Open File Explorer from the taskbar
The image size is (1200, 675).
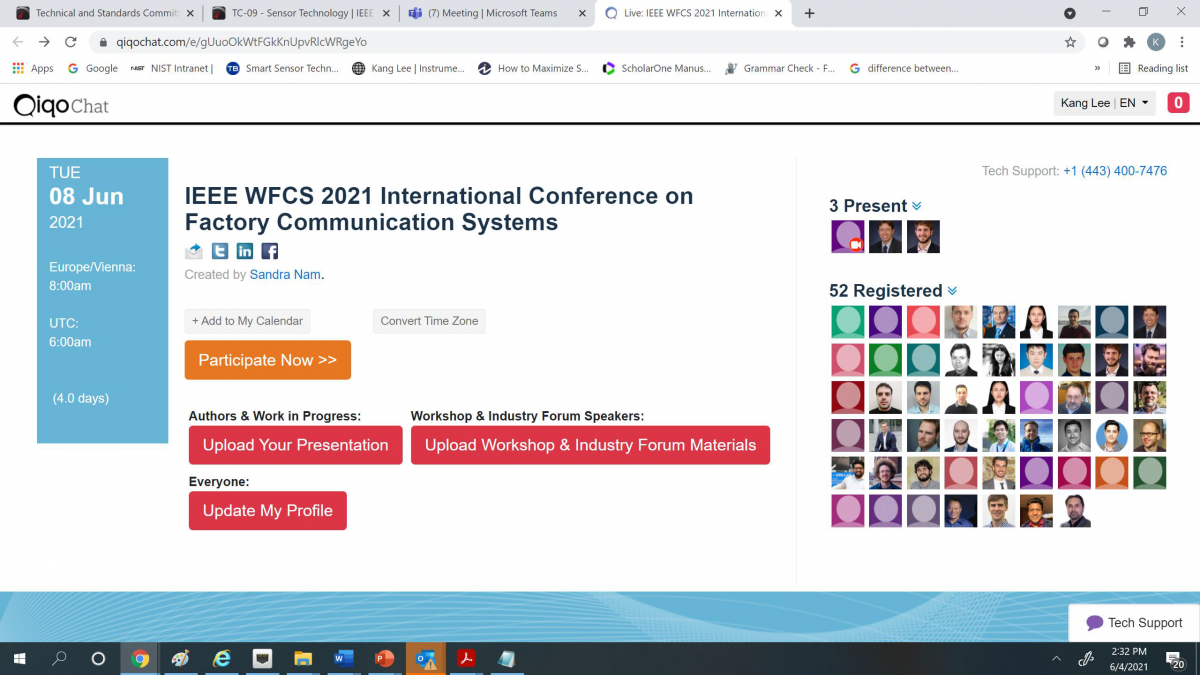[303, 659]
